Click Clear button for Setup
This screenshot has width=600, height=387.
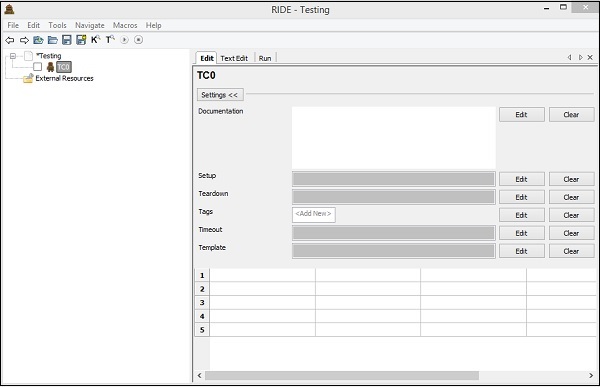click(x=571, y=179)
